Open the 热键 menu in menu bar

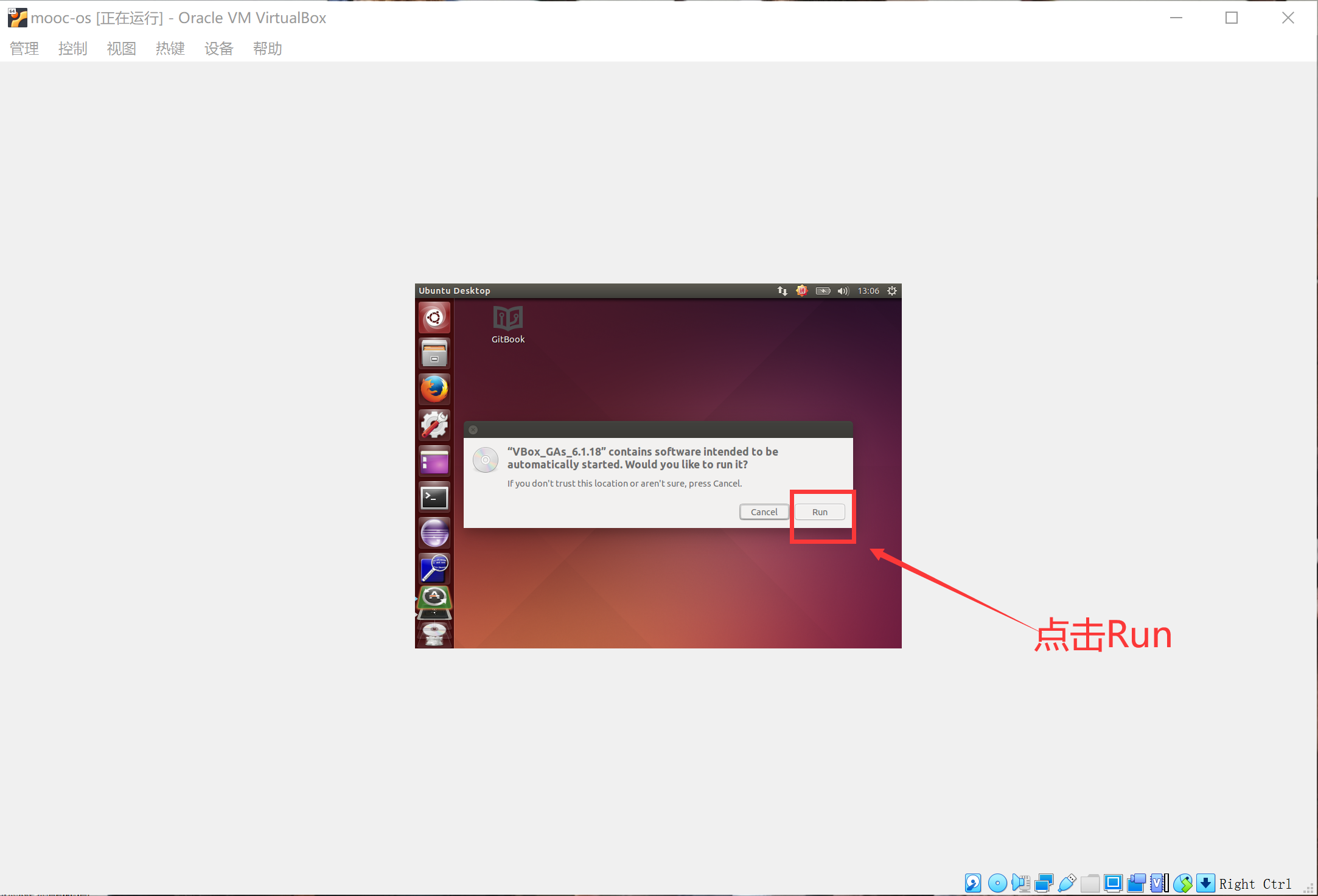pyautogui.click(x=170, y=49)
